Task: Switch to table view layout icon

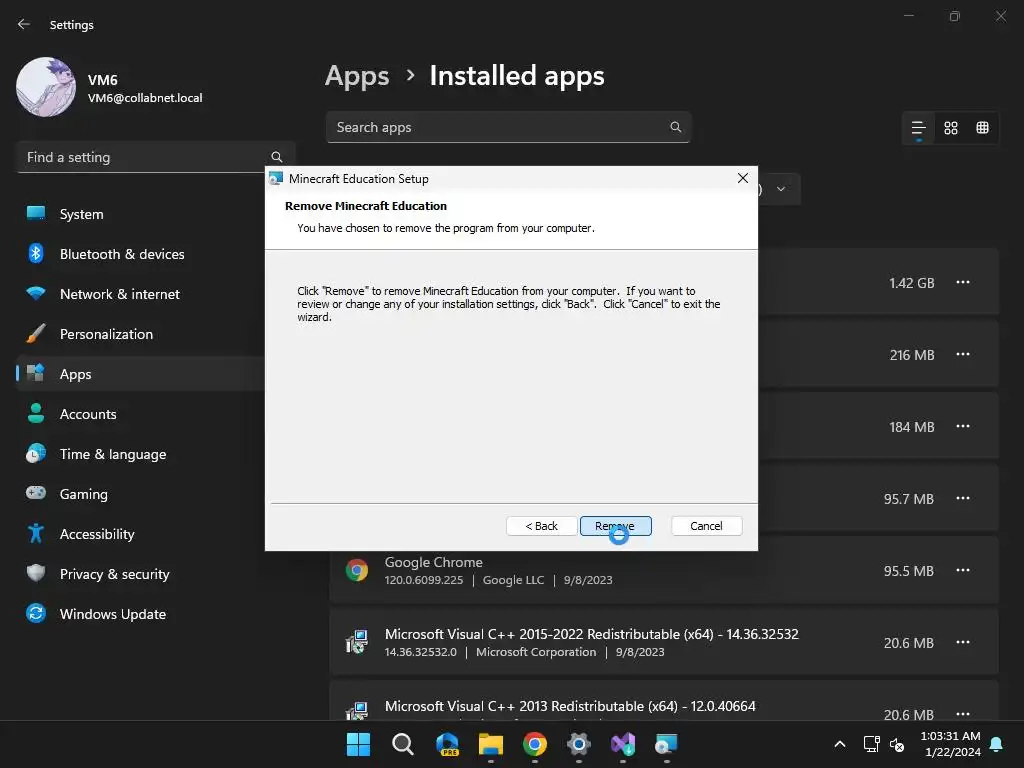Action: coord(982,128)
